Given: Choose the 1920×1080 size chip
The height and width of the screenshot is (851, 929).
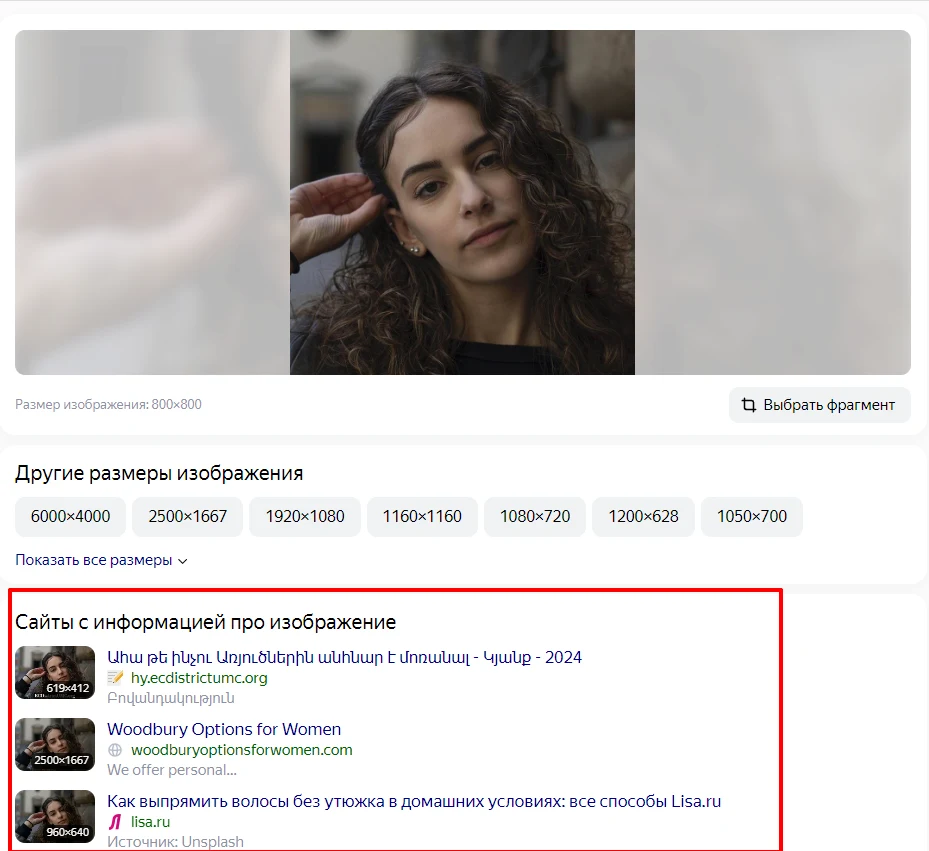Looking at the screenshot, I should click(305, 517).
